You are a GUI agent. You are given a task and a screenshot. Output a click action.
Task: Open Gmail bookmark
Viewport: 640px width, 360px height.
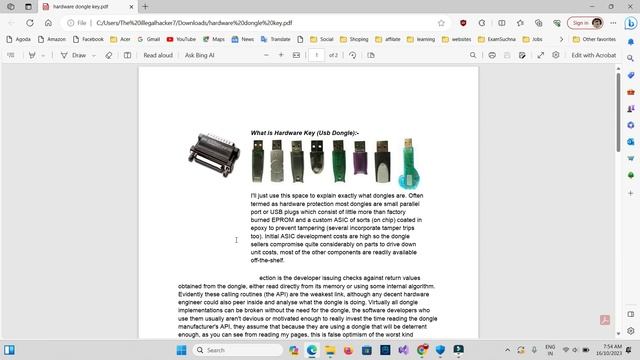coord(149,39)
